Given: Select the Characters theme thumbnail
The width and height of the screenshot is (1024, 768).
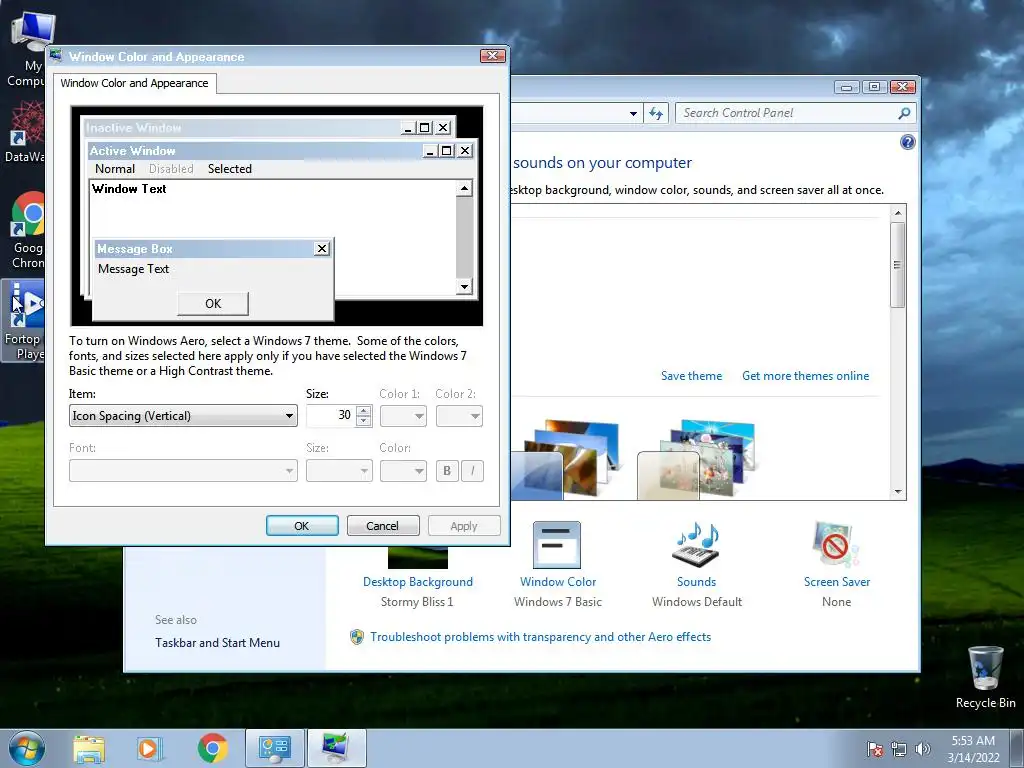Looking at the screenshot, I should click(x=696, y=458).
